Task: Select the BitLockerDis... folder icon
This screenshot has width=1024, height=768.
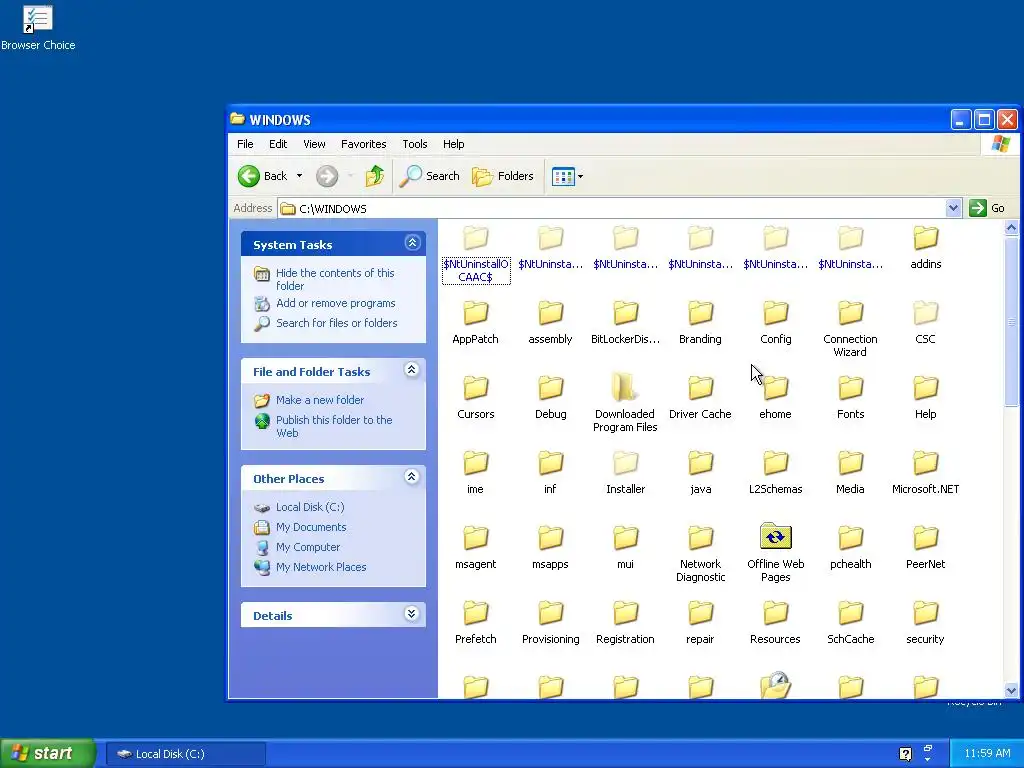Action: [x=626, y=313]
